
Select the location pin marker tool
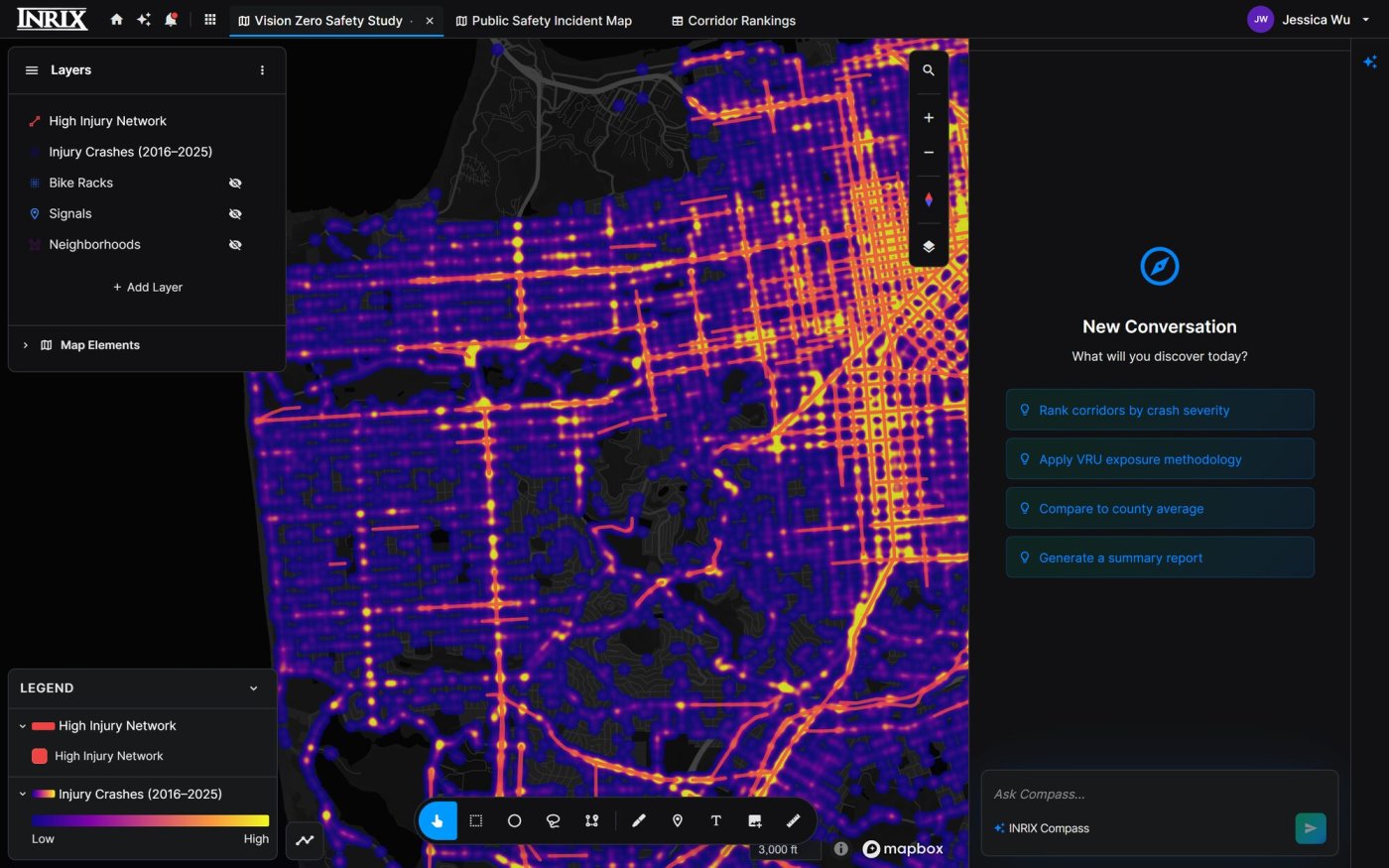(678, 821)
